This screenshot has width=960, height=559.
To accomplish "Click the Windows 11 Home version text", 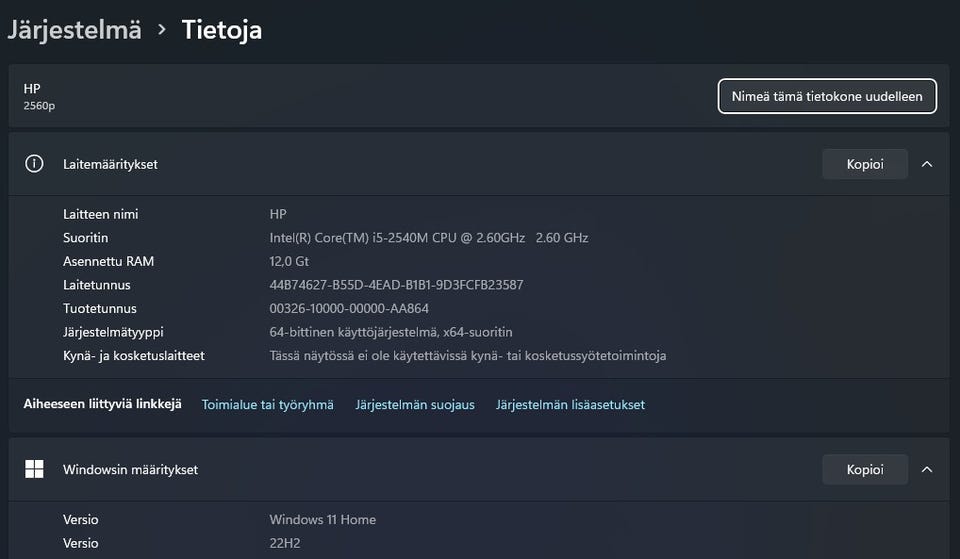I will pos(322,520).
